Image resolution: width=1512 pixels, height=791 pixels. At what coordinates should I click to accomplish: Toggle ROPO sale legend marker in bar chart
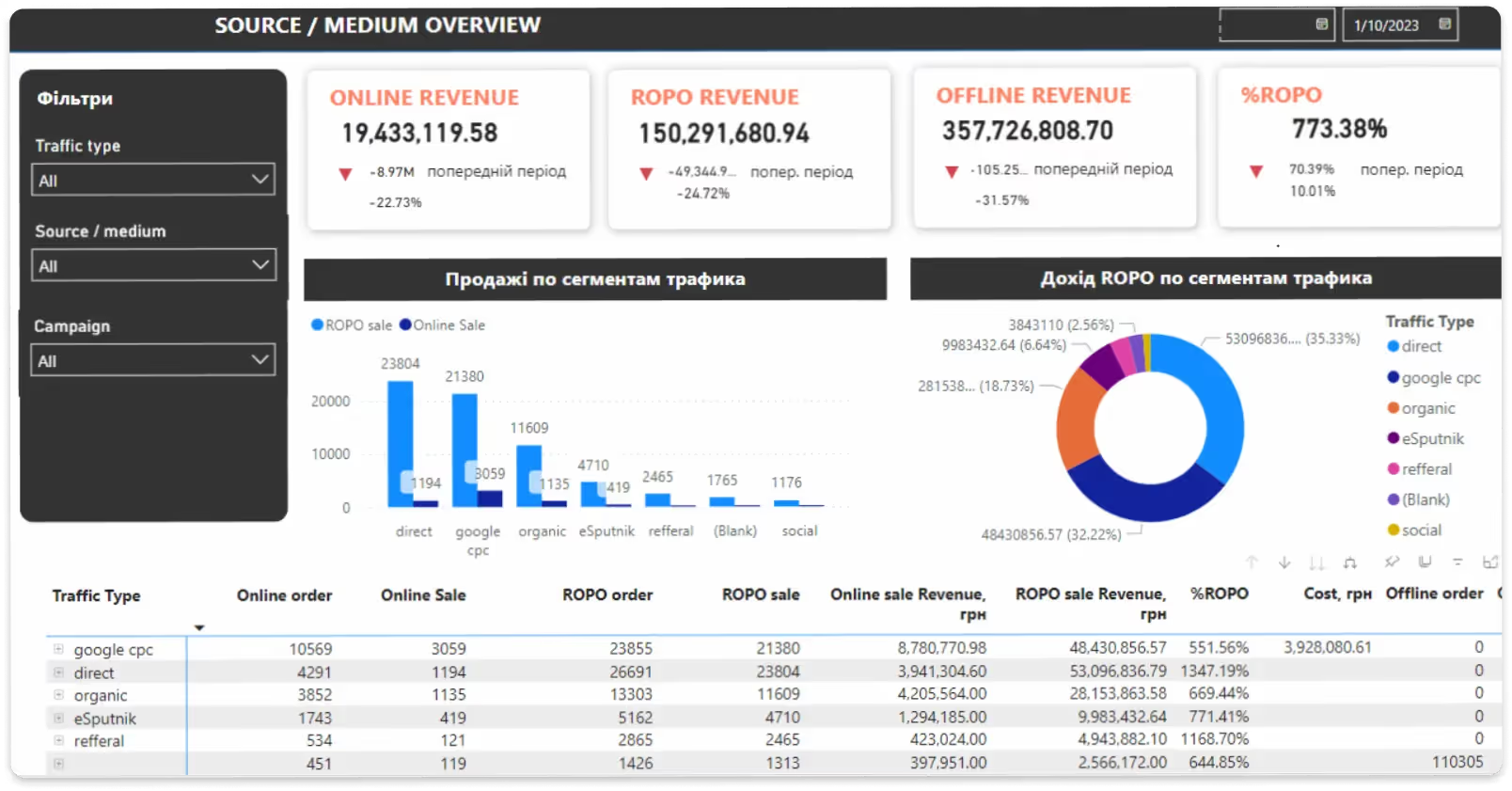(x=317, y=325)
